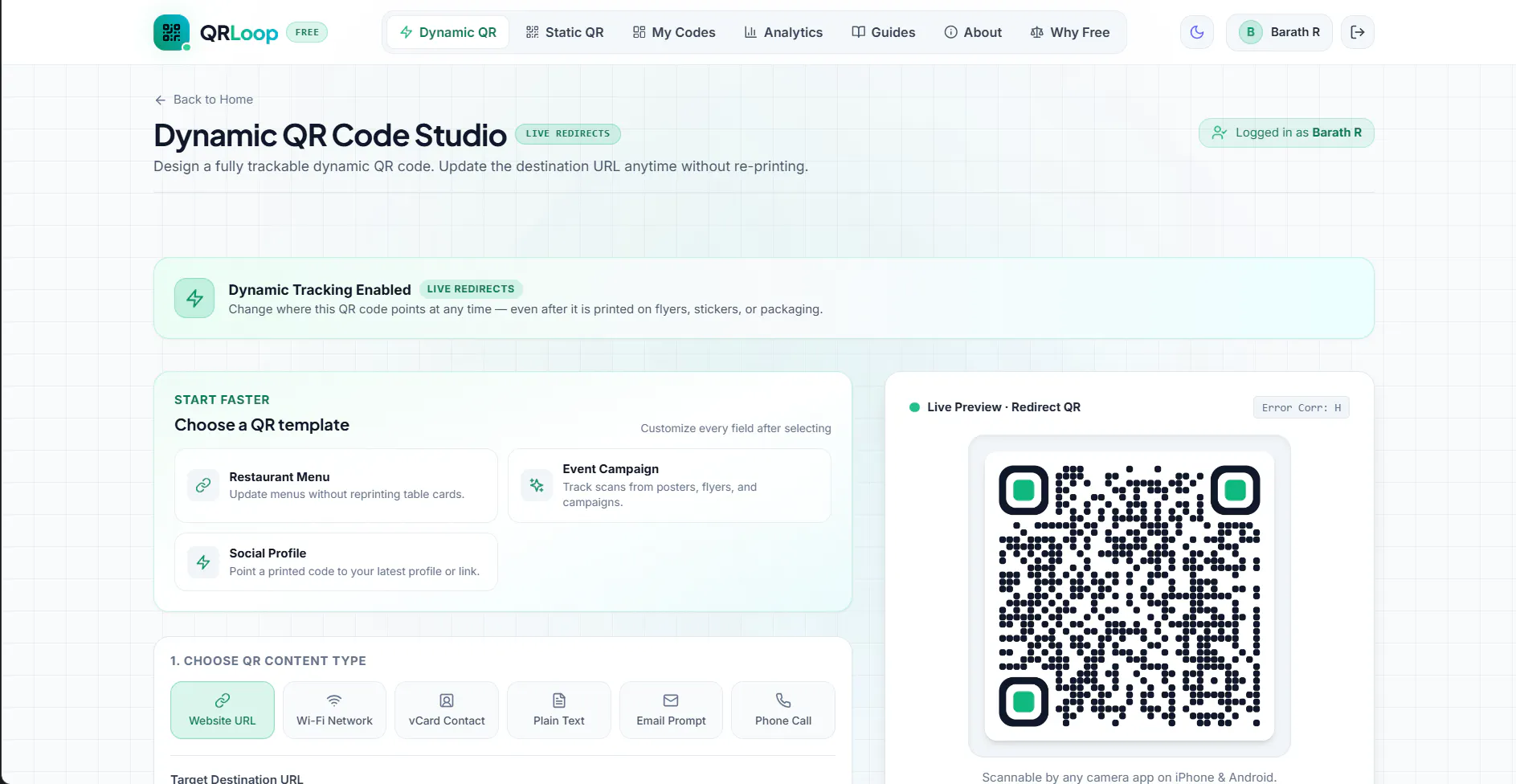The height and width of the screenshot is (784, 1516).
Task: Click Back to Home link
Action: tap(204, 100)
